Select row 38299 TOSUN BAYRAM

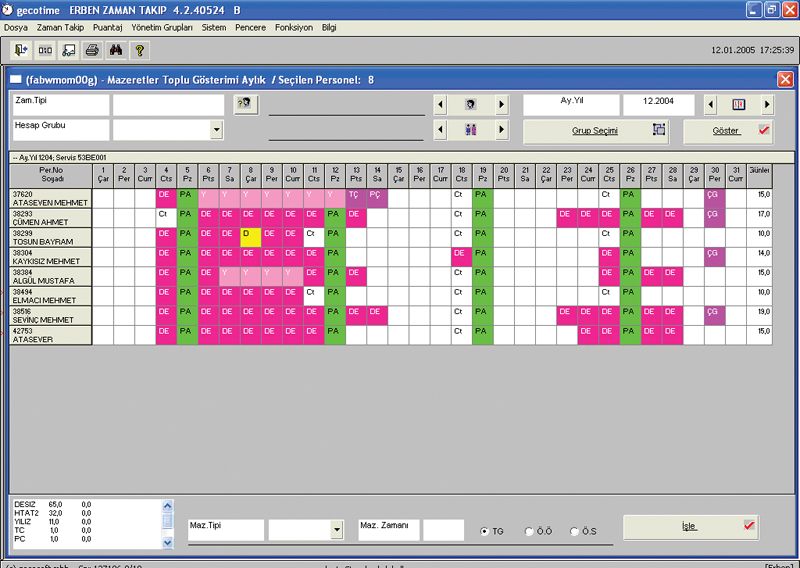(51, 237)
